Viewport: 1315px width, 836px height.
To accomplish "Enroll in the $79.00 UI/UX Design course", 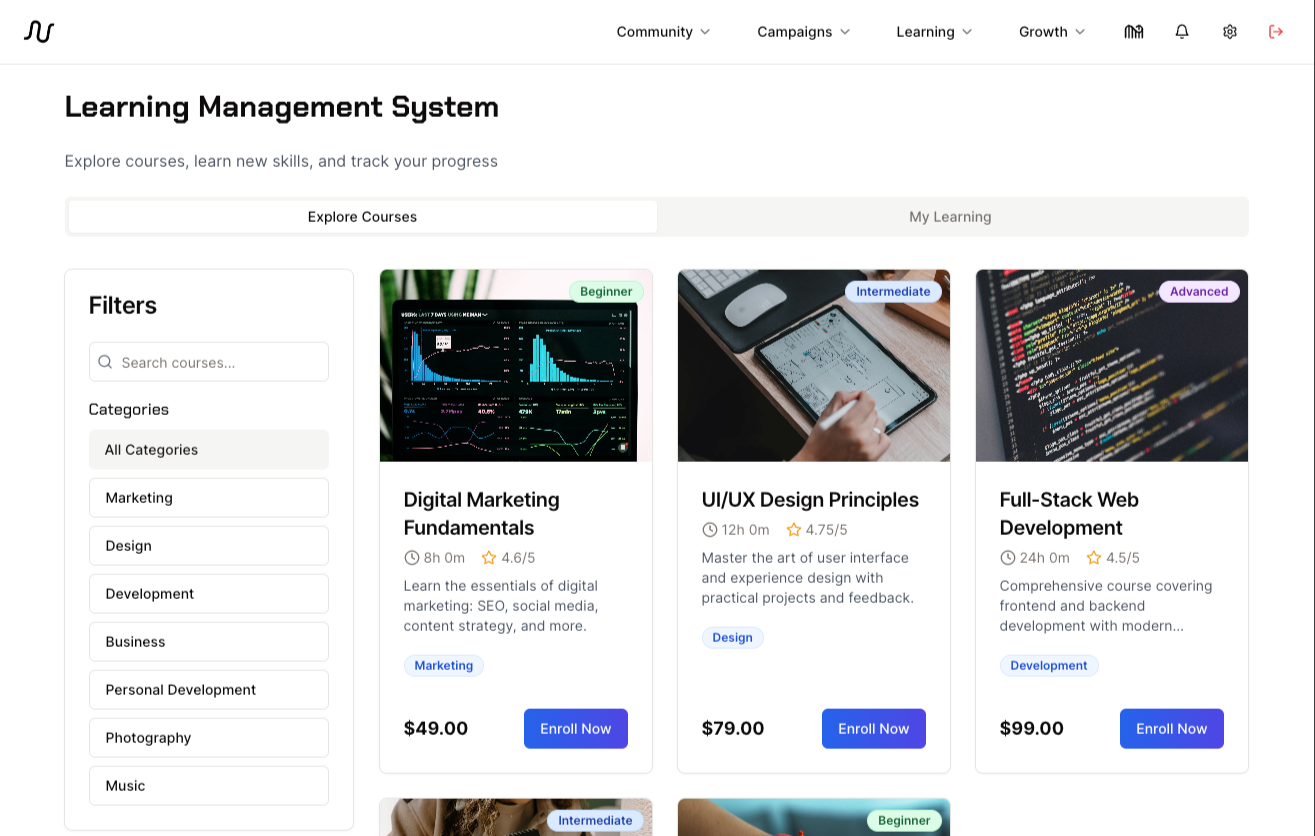I will [874, 729].
